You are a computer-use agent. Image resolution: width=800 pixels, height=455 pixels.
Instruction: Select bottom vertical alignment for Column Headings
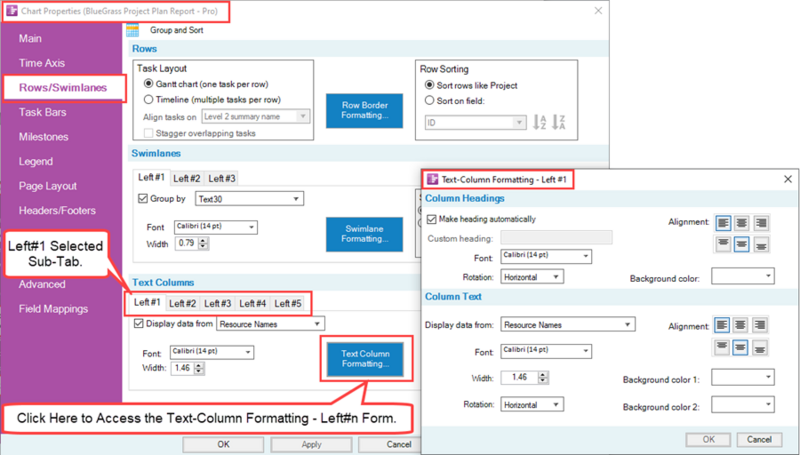tap(761, 244)
